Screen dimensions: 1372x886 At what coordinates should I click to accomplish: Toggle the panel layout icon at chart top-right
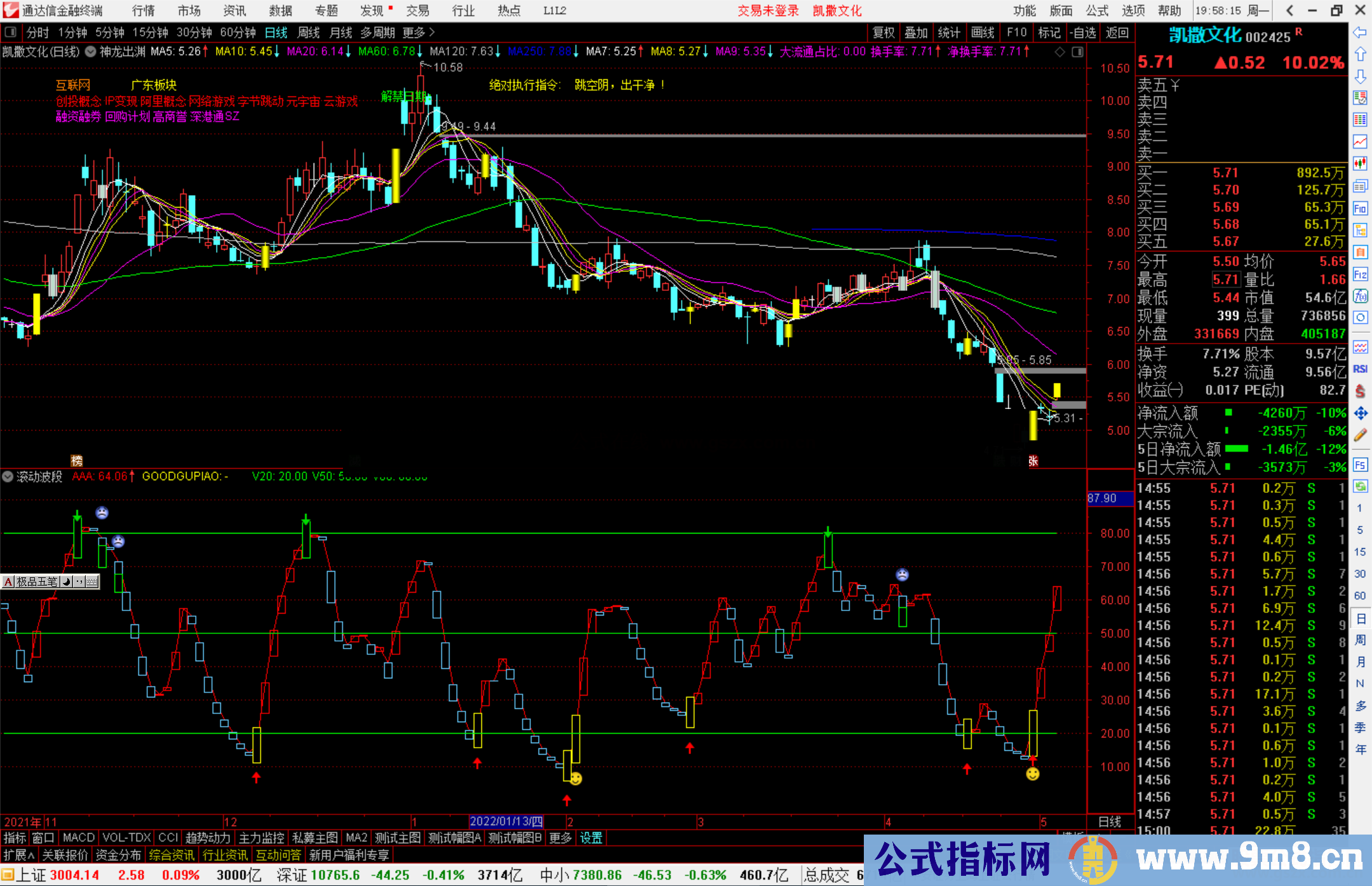pyautogui.click(x=1078, y=52)
